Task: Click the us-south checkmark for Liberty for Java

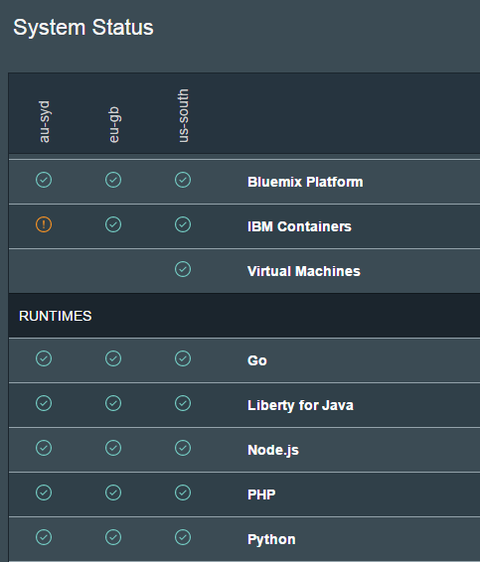Action: point(183,403)
